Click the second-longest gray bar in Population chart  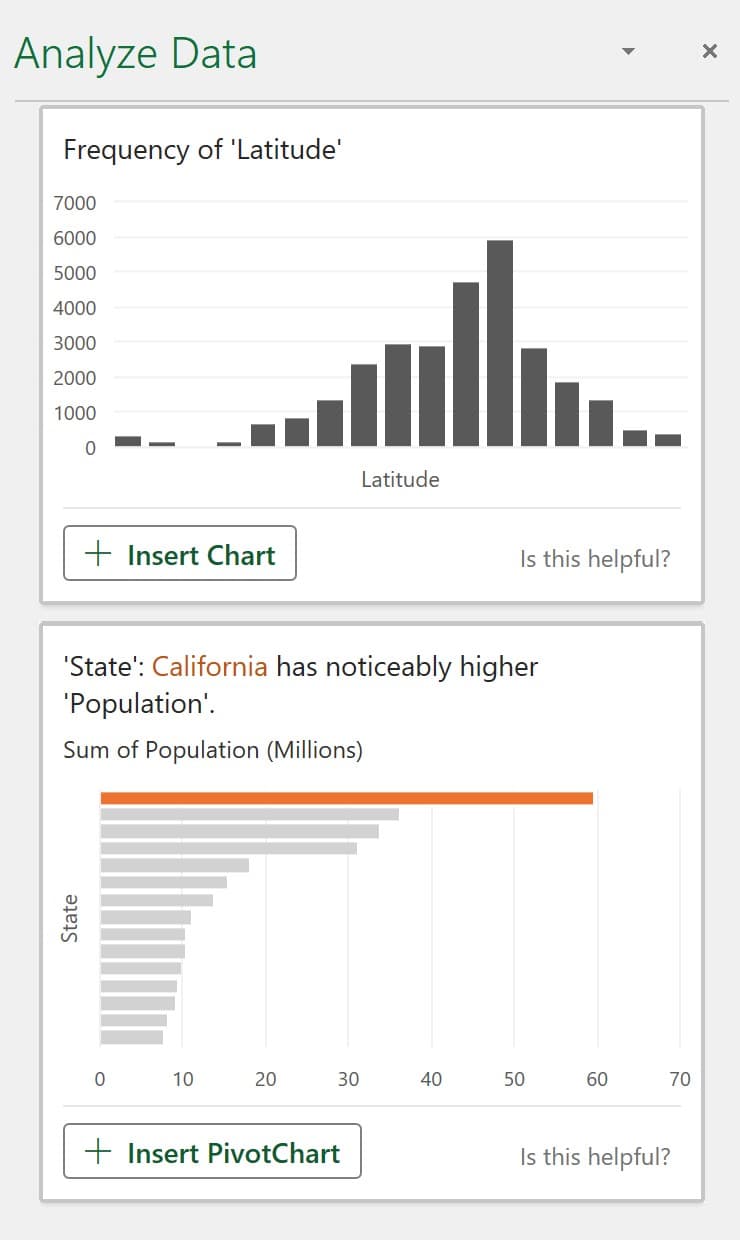point(240,831)
